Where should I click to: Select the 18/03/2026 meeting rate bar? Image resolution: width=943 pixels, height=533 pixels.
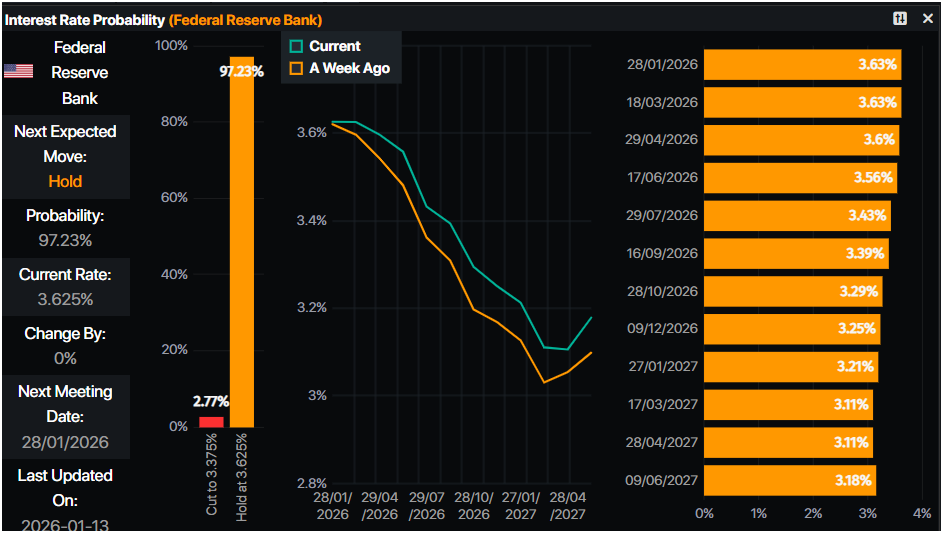click(x=802, y=102)
